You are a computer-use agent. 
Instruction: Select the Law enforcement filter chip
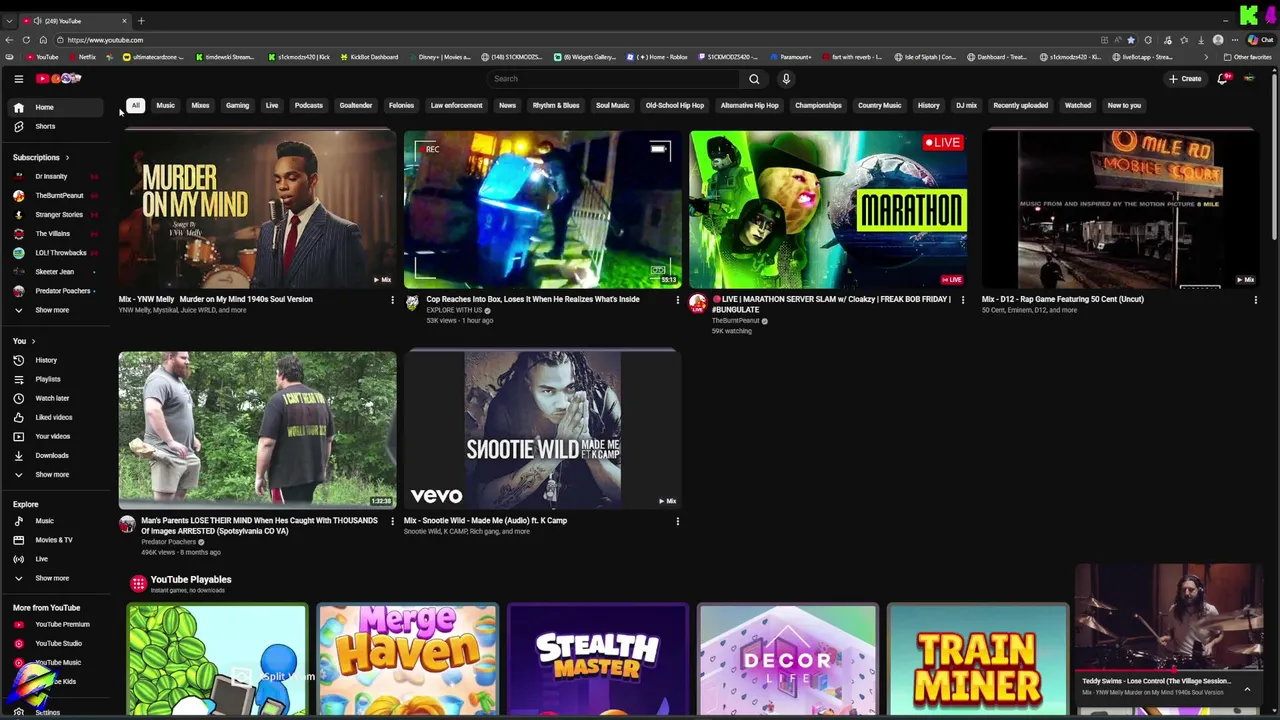[x=456, y=105]
